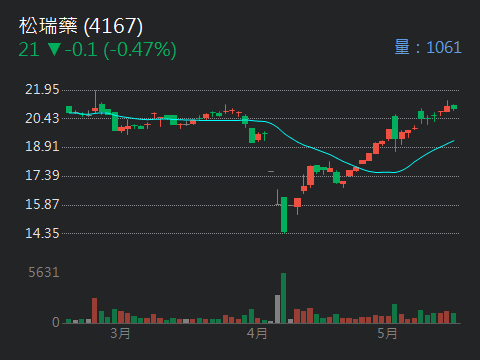Click the 0 volume axis label
The image size is (480, 360).
(56, 322)
